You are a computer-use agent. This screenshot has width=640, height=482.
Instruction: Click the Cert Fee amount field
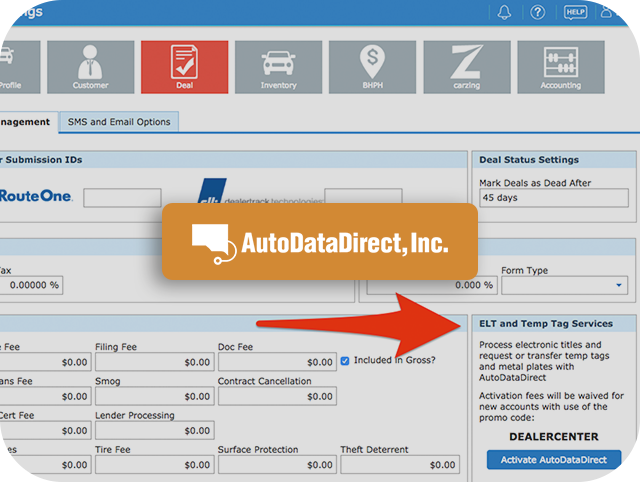(45, 431)
